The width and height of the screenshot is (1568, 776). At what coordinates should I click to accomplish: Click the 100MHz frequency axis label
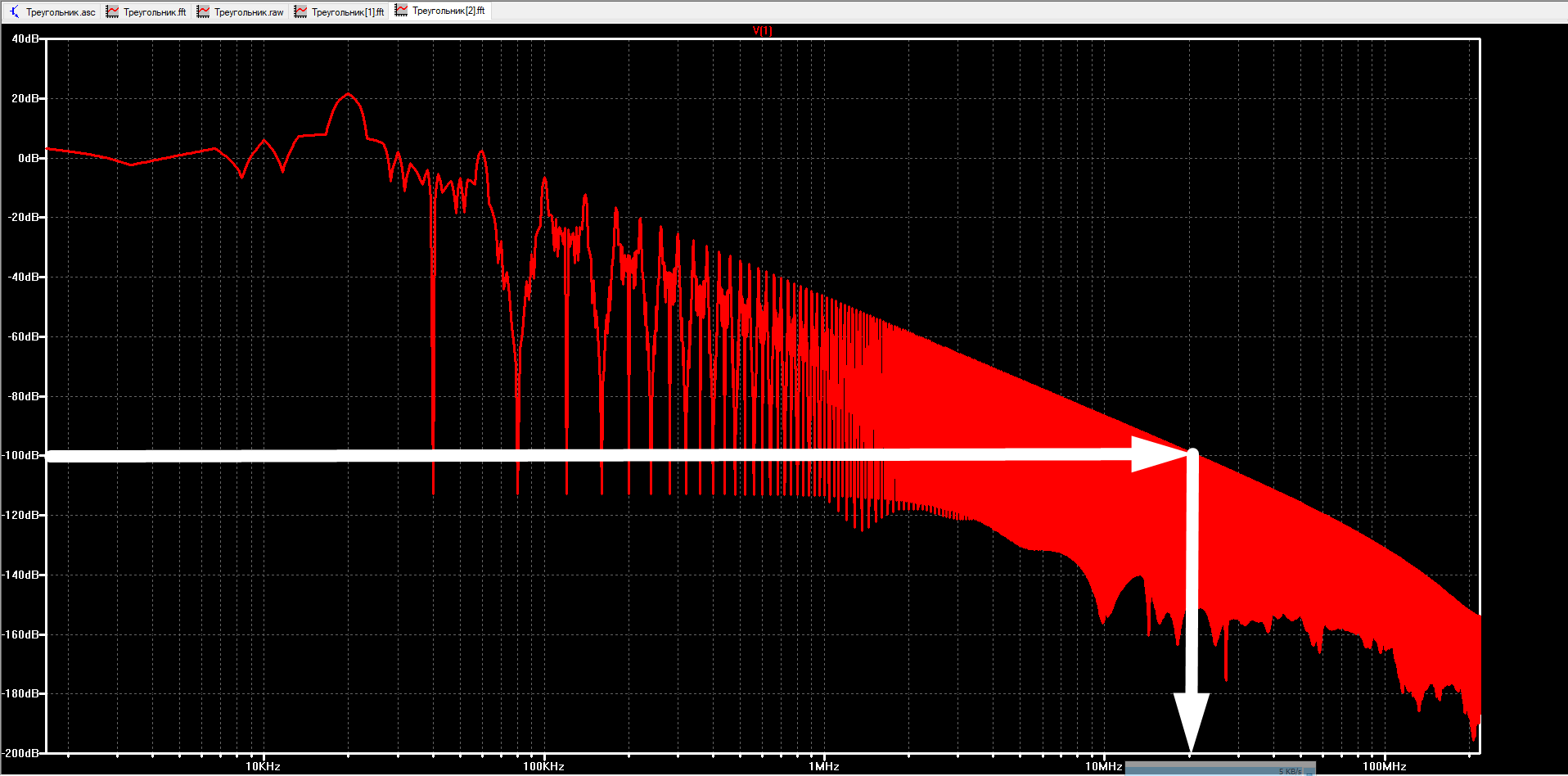[x=1385, y=766]
